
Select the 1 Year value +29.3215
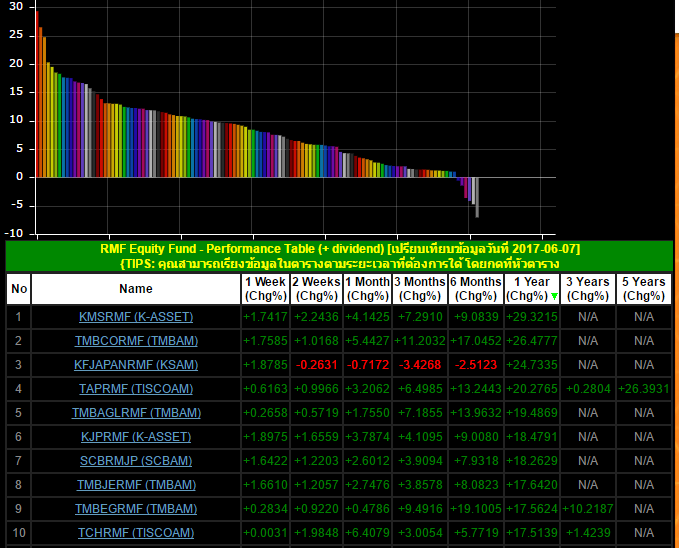(x=532, y=317)
